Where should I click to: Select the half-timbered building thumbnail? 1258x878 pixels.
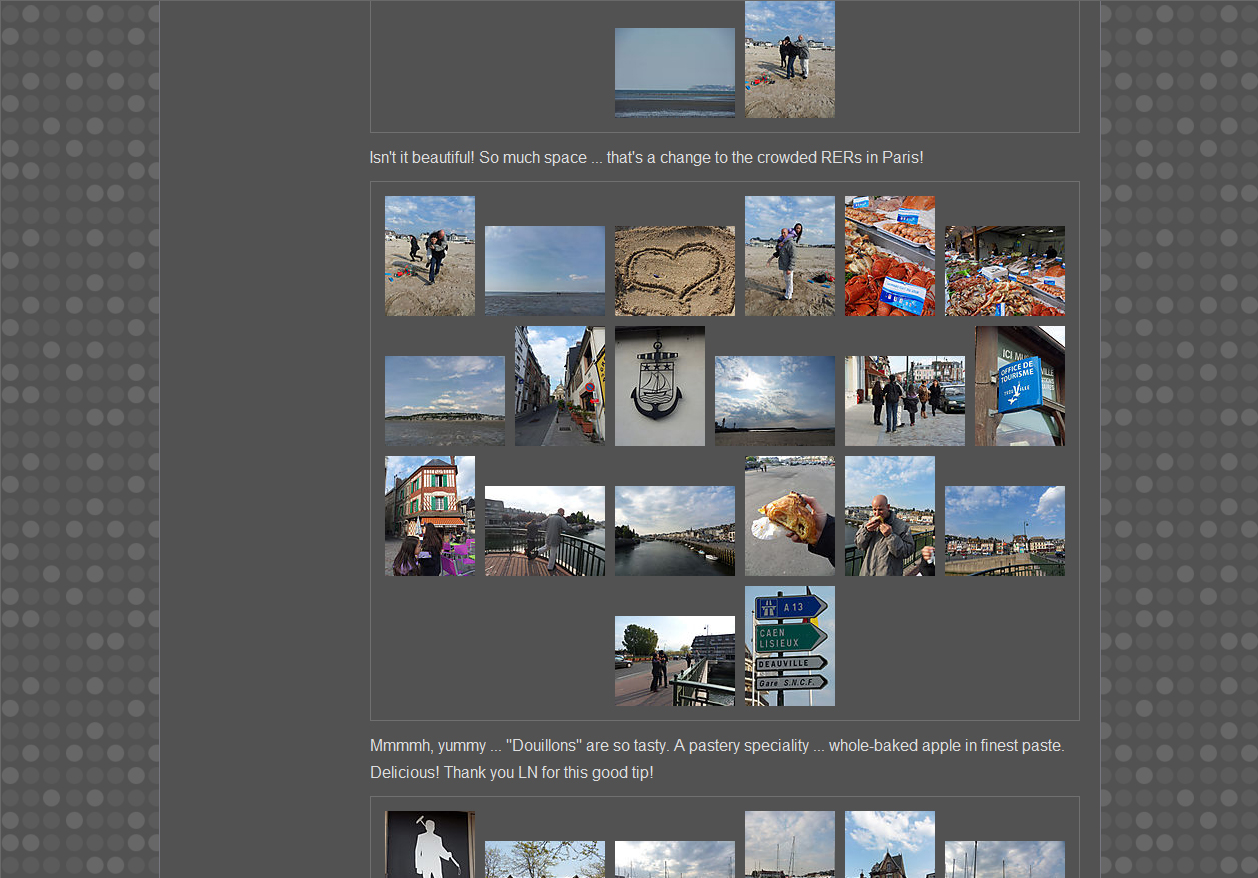pos(429,515)
